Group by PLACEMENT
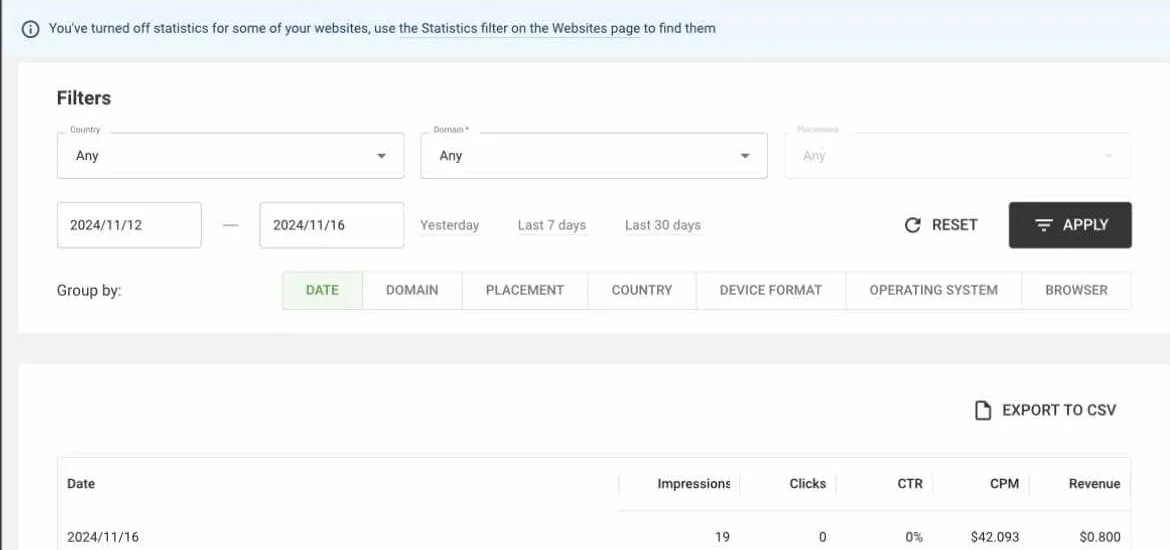Image resolution: width=1170 pixels, height=550 pixels. (525, 290)
